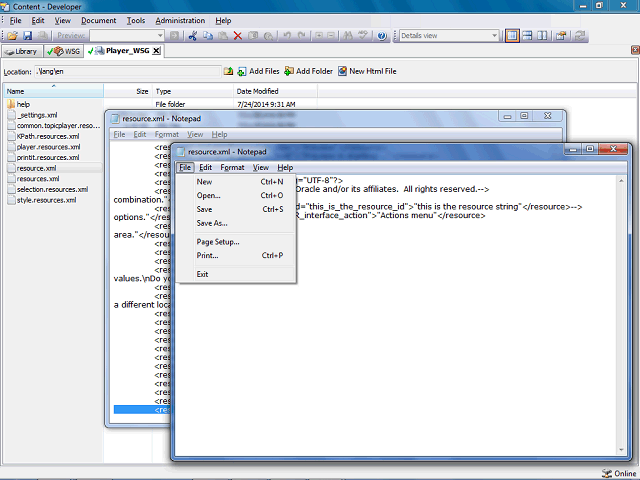Select the printit.resources.xml file
640x480 pixels.
48,158
